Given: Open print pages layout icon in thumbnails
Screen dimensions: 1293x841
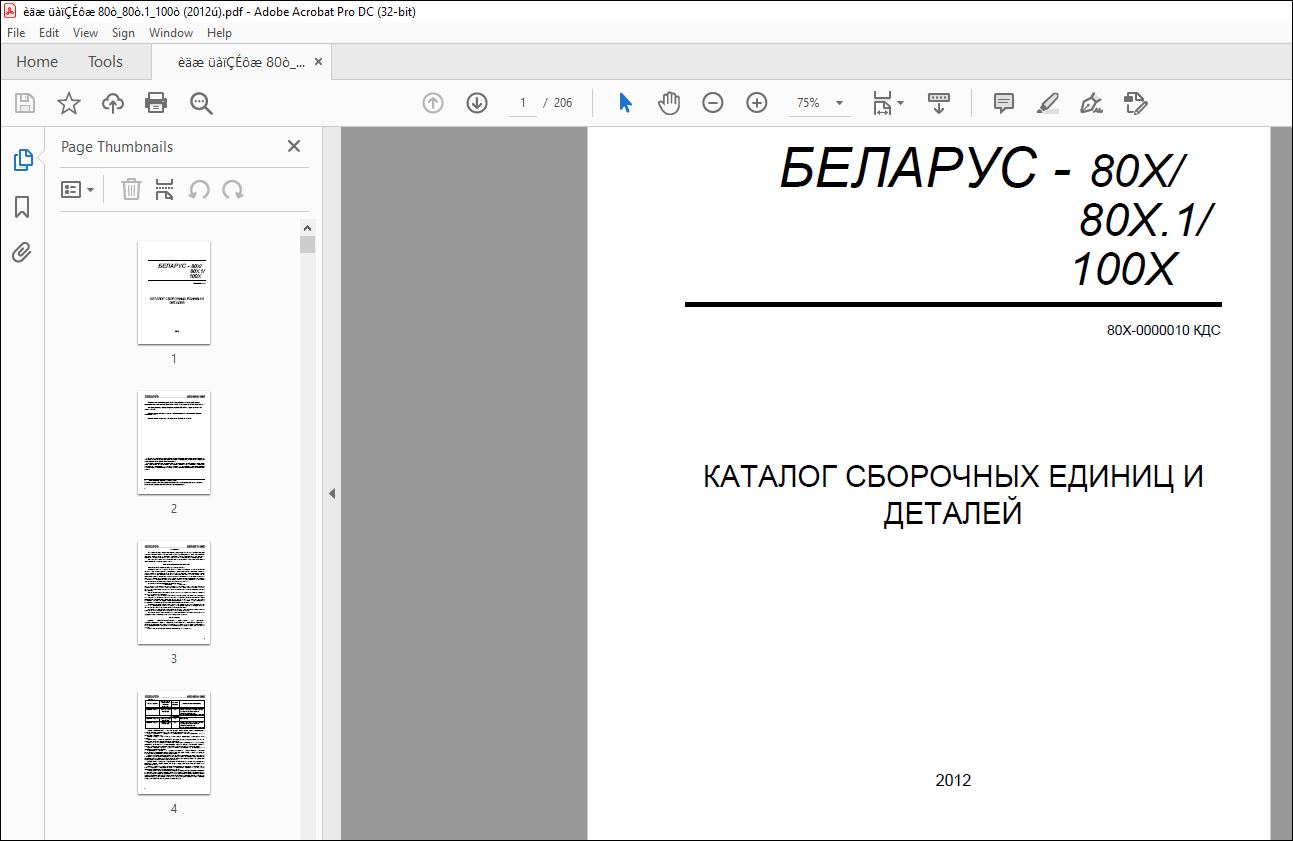Looking at the screenshot, I should tap(165, 189).
